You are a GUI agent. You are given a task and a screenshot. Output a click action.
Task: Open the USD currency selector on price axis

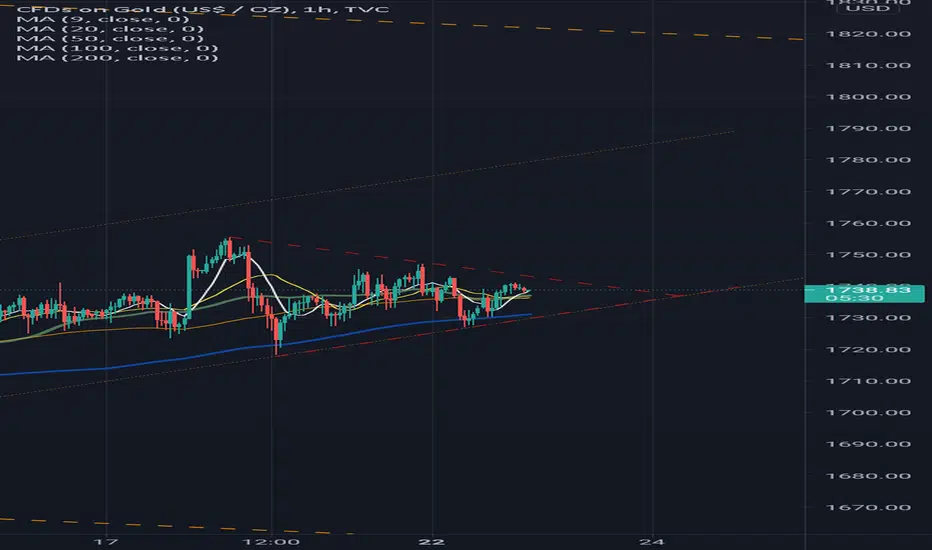pyautogui.click(x=868, y=8)
